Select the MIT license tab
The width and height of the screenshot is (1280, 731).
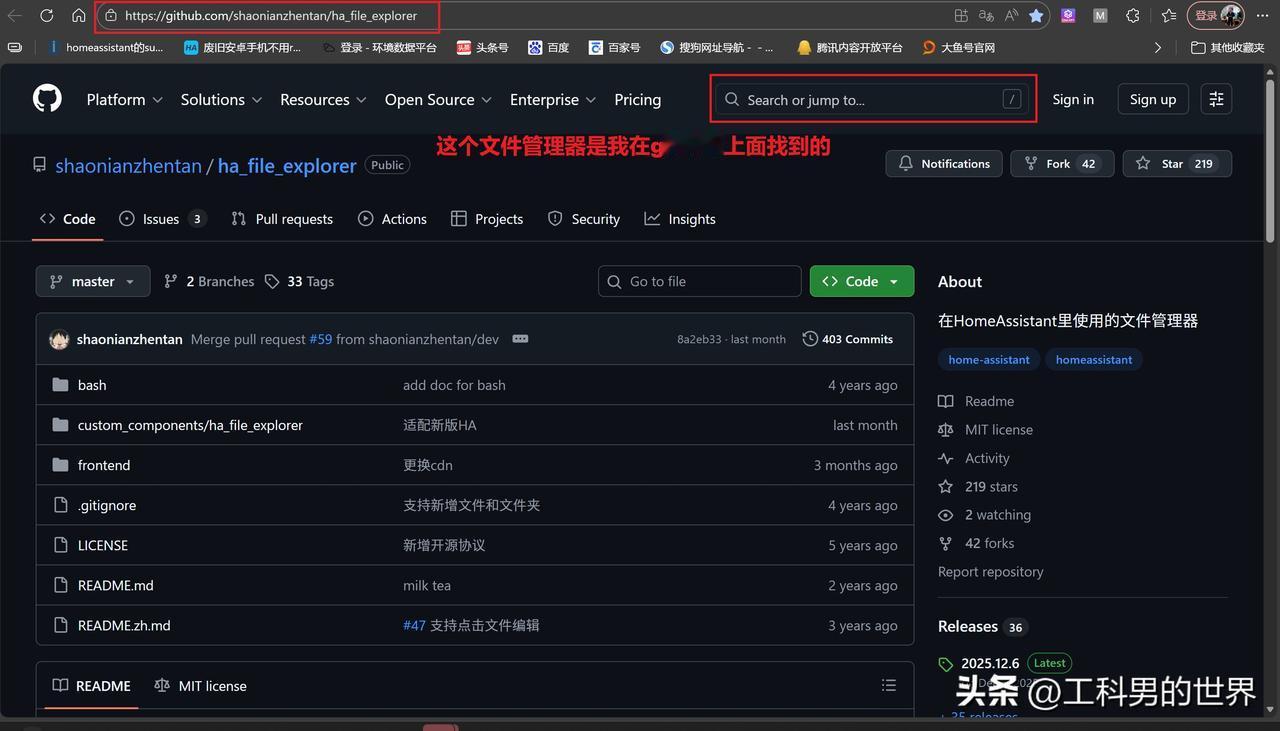(200, 686)
